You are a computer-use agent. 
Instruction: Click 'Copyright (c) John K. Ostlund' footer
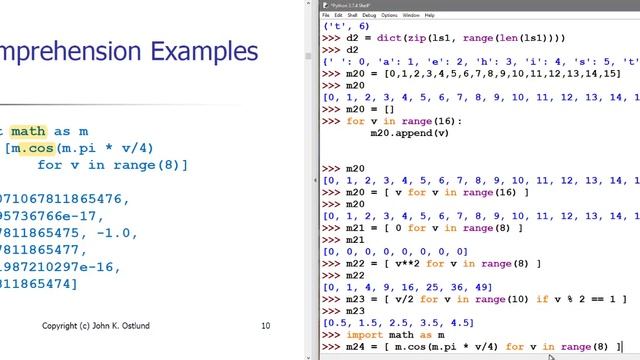(x=96, y=326)
